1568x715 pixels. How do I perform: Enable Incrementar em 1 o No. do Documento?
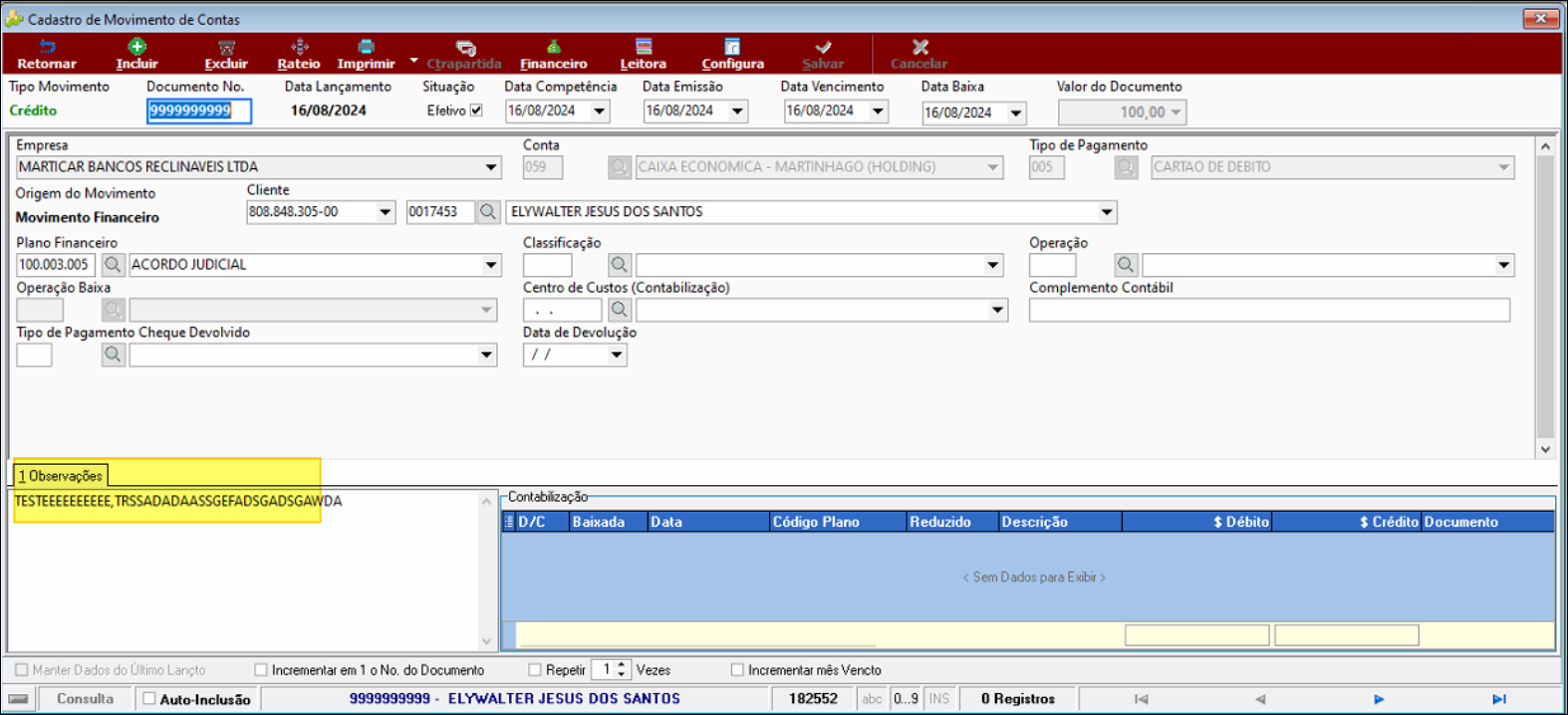pos(261,670)
